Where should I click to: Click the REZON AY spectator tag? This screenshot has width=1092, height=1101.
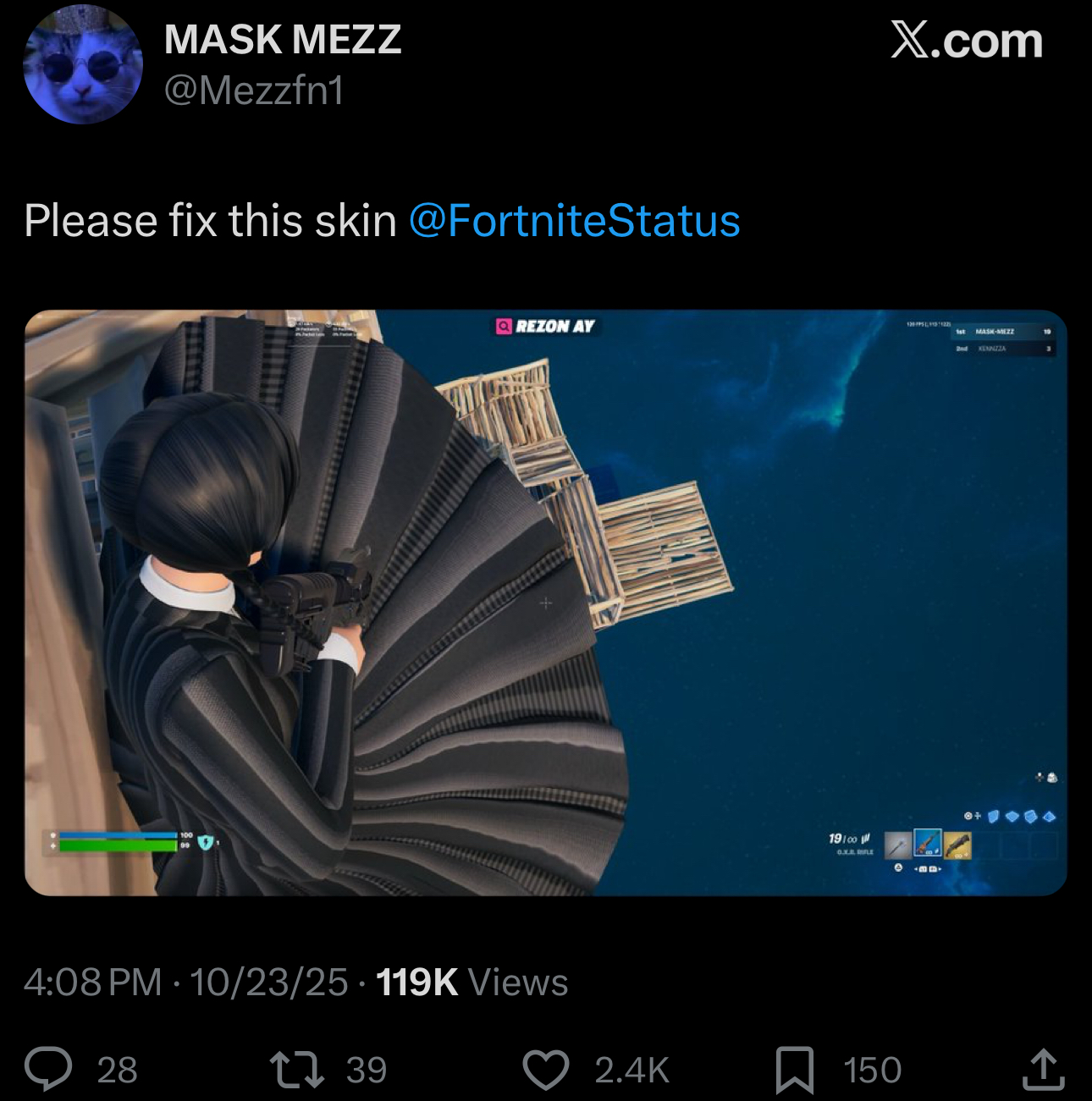pyautogui.click(x=546, y=326)
